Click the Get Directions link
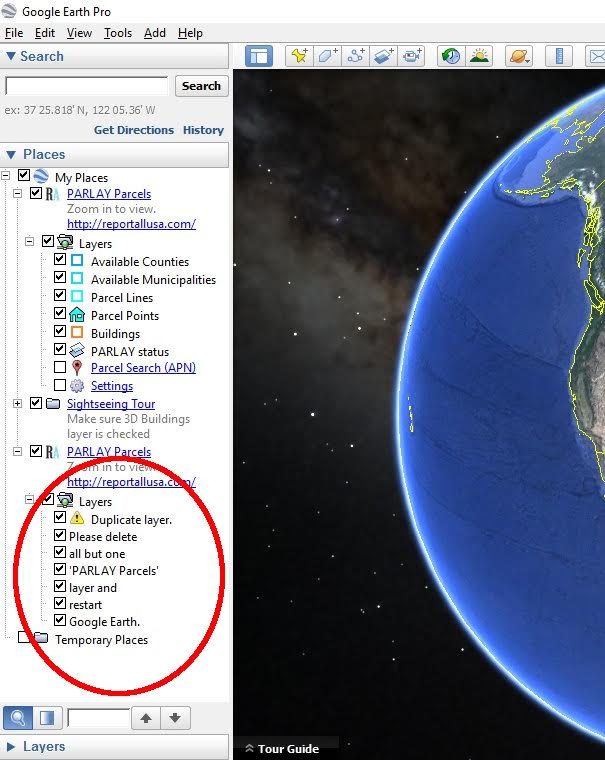This screenshot has width=605, height=760. pyautogui.click(x=133, y=130)
